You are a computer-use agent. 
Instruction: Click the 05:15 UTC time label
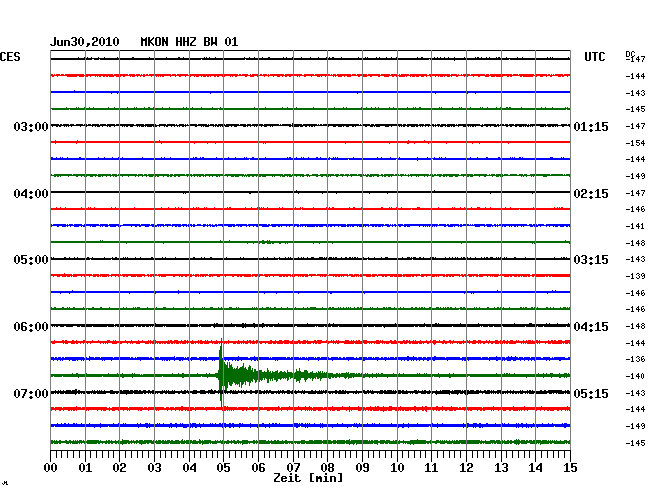click(591, 393)
